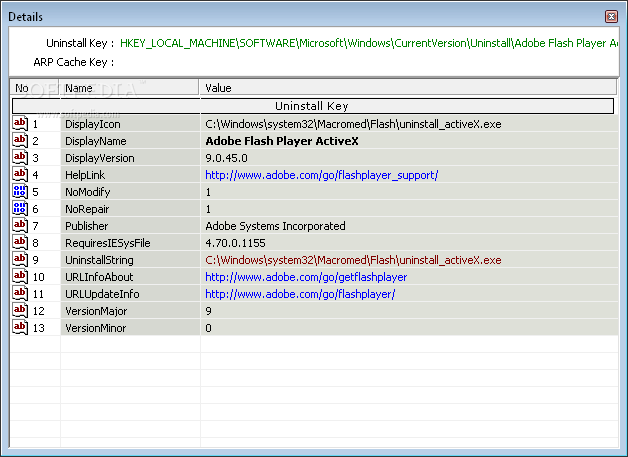
Task: Click the red uninstall_activeX.exe UninstallString value
Action: (353, 260)
